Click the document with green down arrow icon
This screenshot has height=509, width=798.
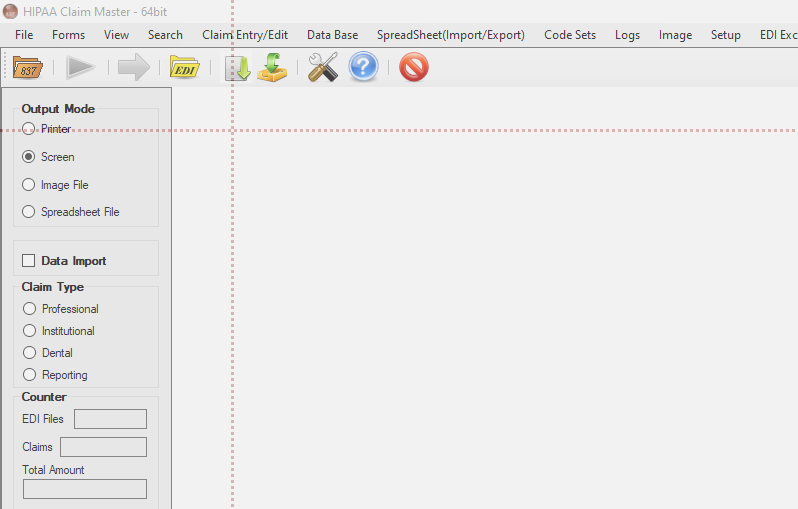click(238, 68)
